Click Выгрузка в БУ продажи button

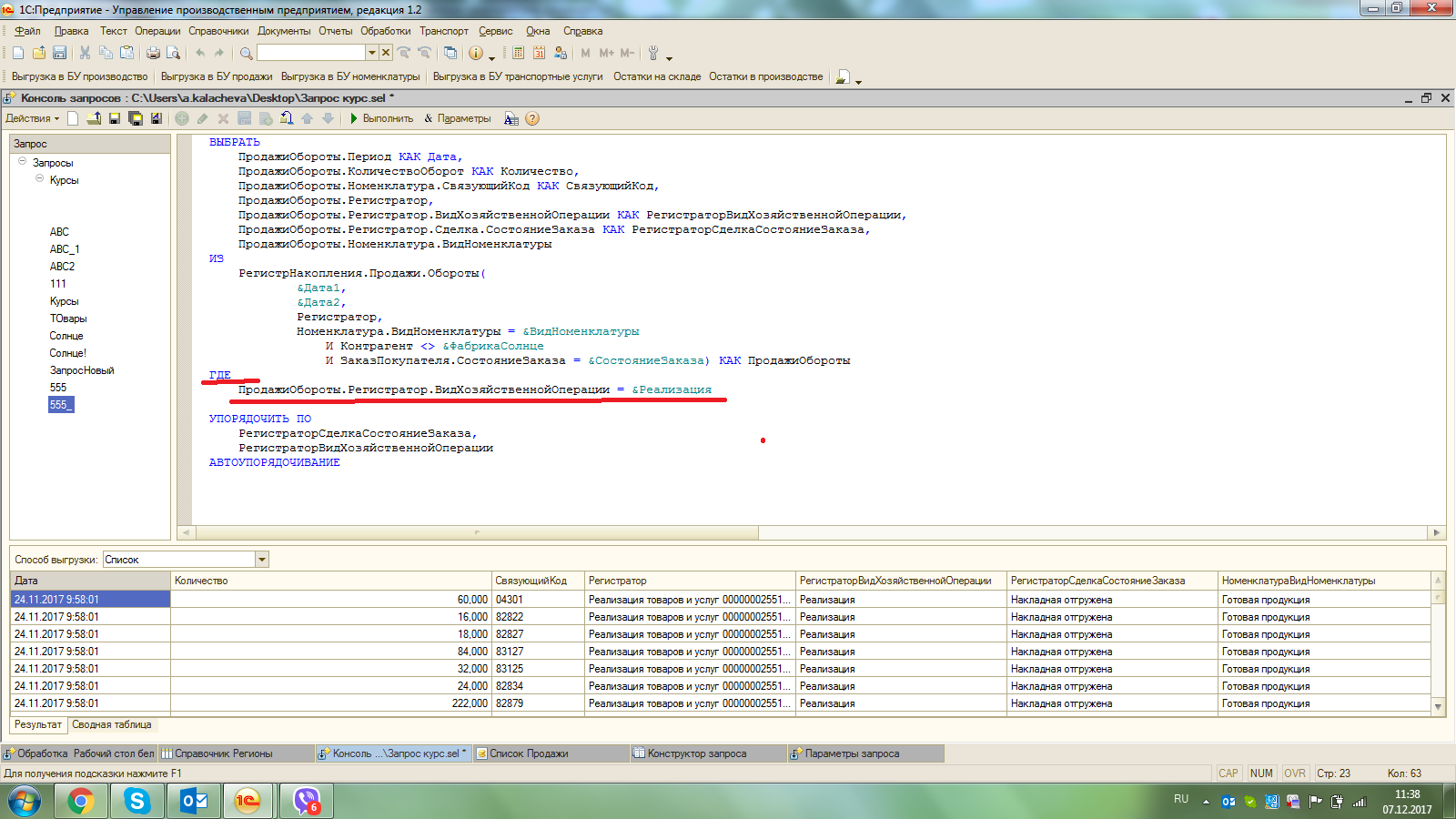pyautogui.click(x=217, y=76)
